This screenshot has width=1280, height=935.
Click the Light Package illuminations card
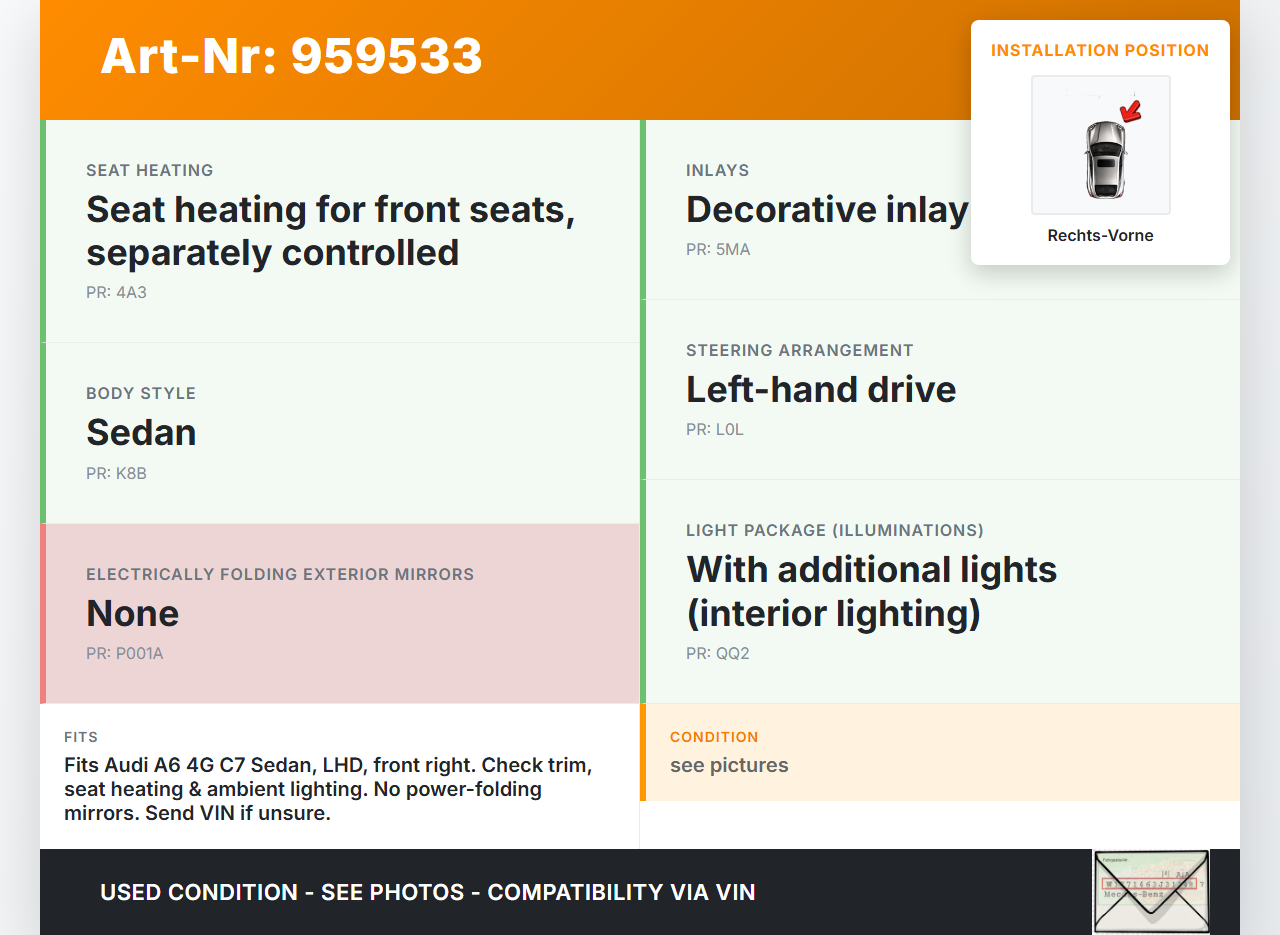(x=940, y=591)
